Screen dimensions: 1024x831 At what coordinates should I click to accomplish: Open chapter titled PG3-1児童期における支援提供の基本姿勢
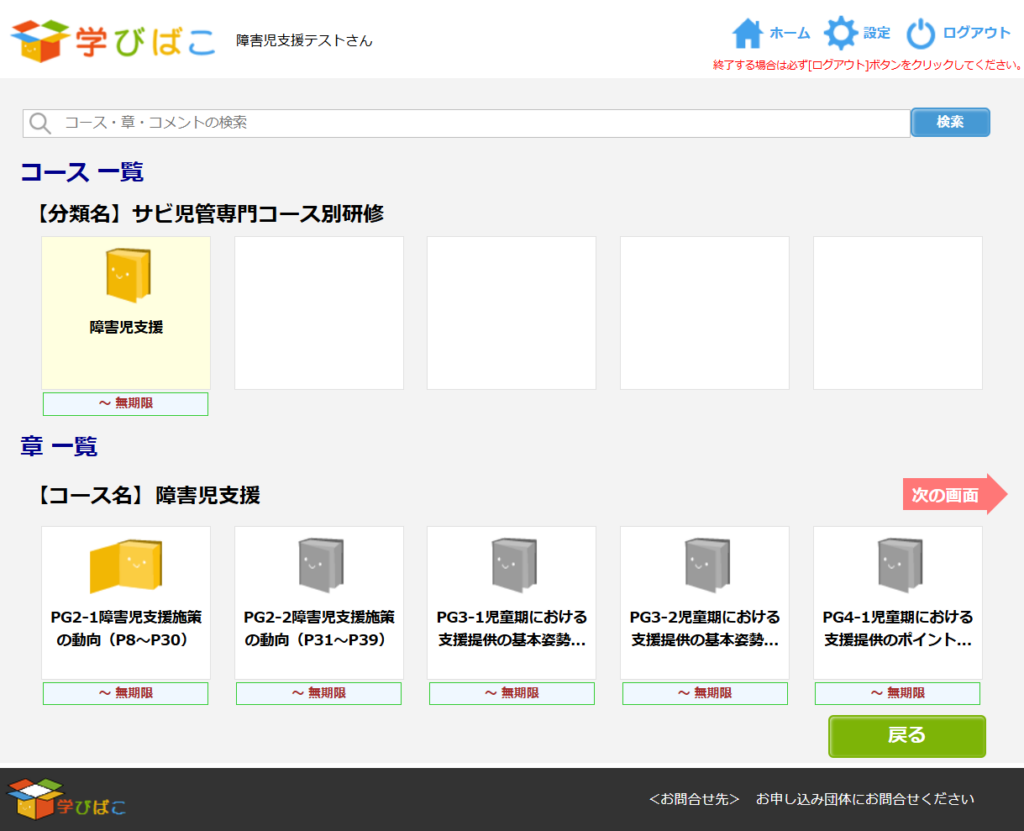tap(512, 628)
